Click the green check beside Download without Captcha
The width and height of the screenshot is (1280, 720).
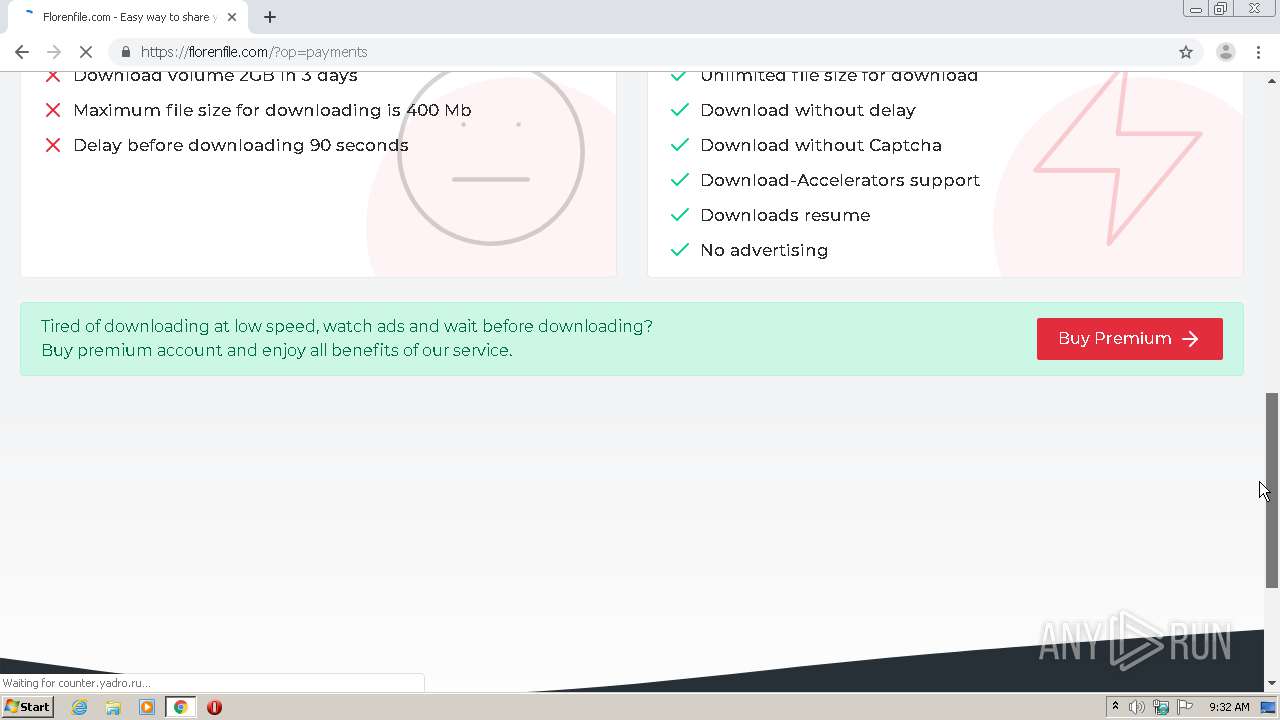tap(680, 145)
